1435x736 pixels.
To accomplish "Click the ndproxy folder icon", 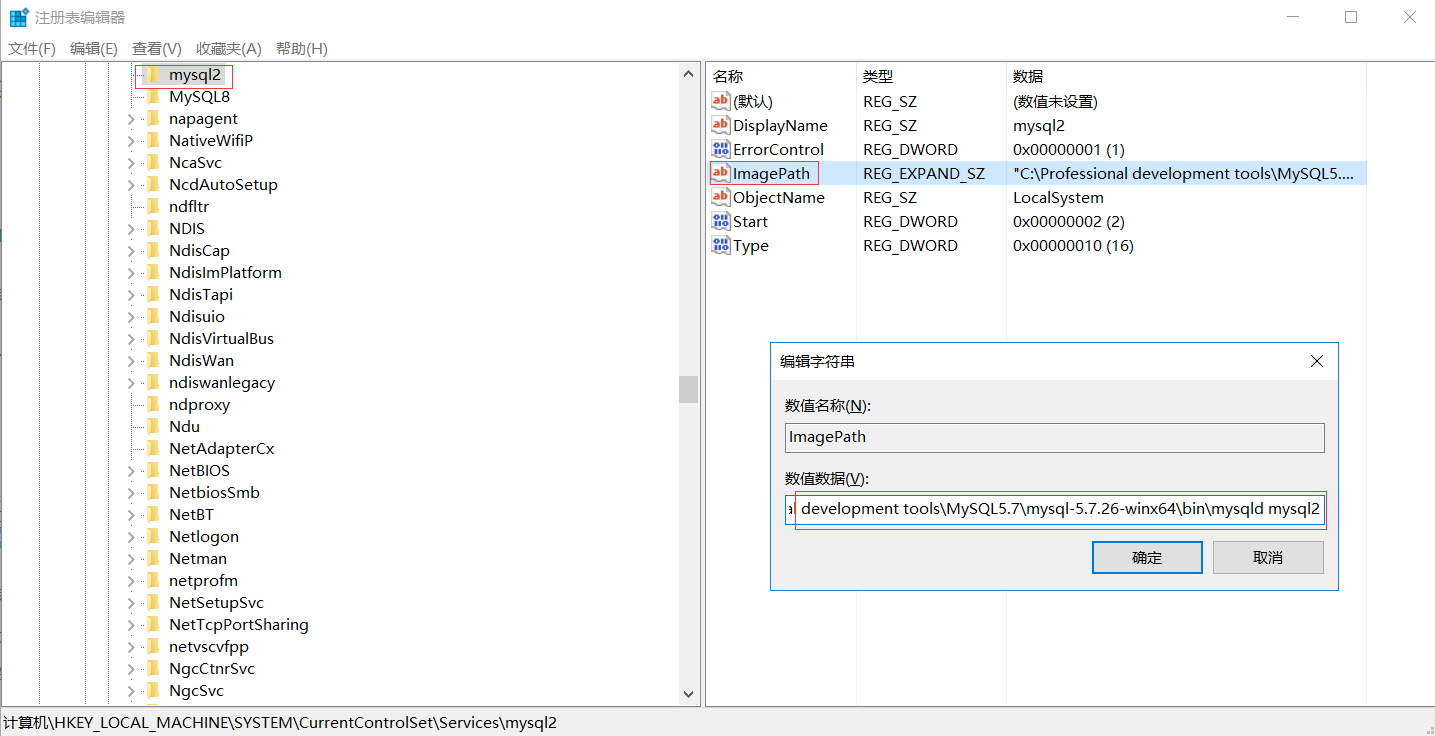I will coord(153,405).
